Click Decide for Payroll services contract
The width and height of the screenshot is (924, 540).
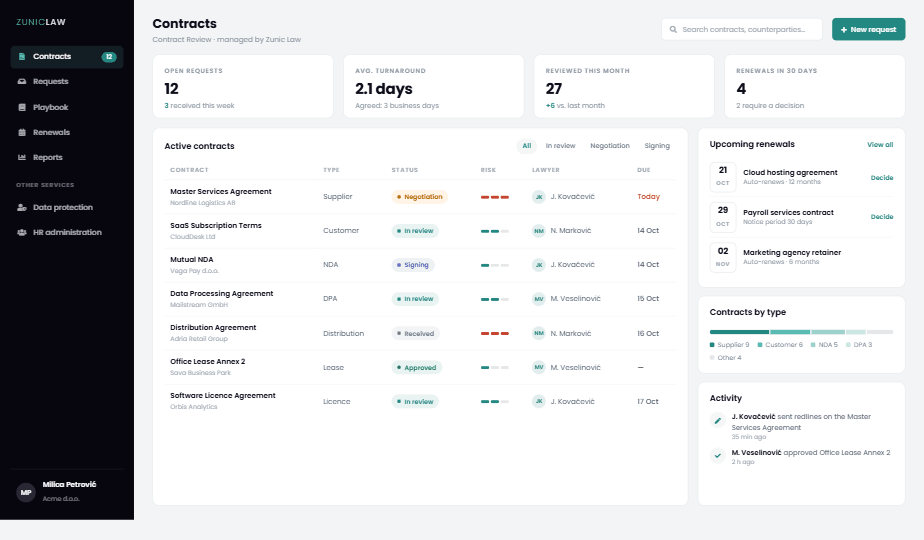tap(882, 216)
